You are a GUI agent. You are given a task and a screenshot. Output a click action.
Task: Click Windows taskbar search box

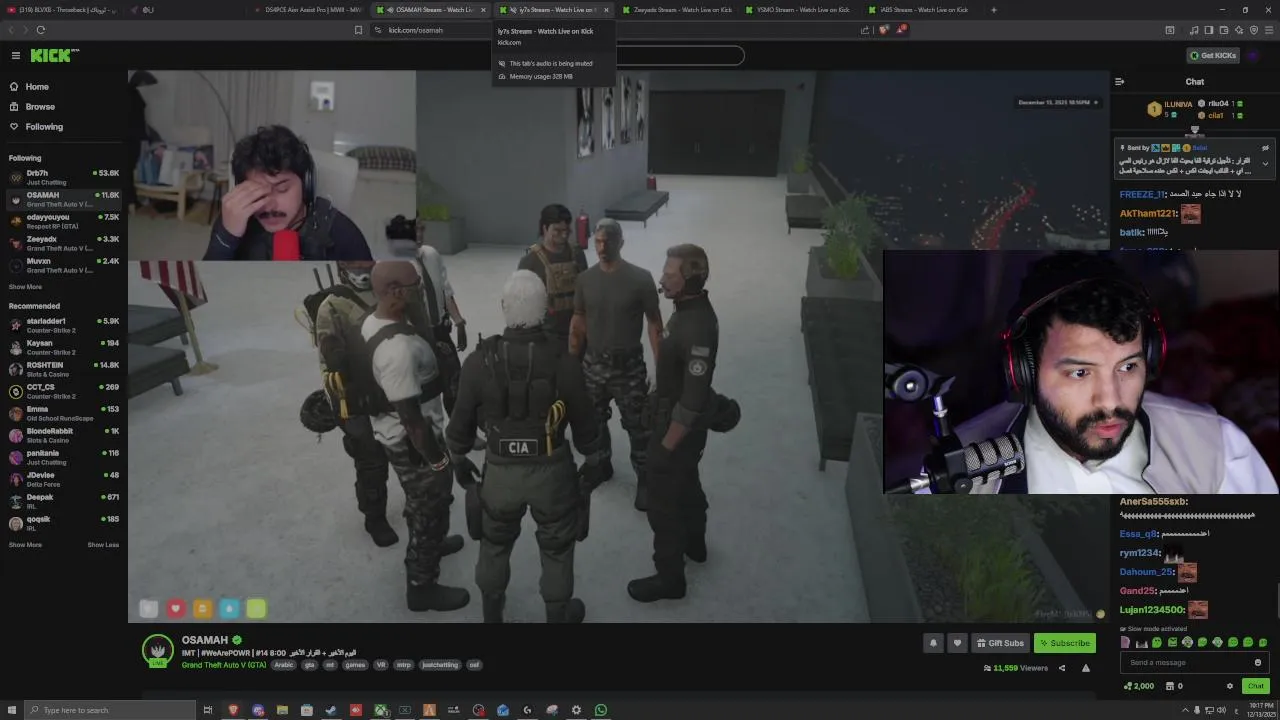pyautogui.click(x=109, y=710)
